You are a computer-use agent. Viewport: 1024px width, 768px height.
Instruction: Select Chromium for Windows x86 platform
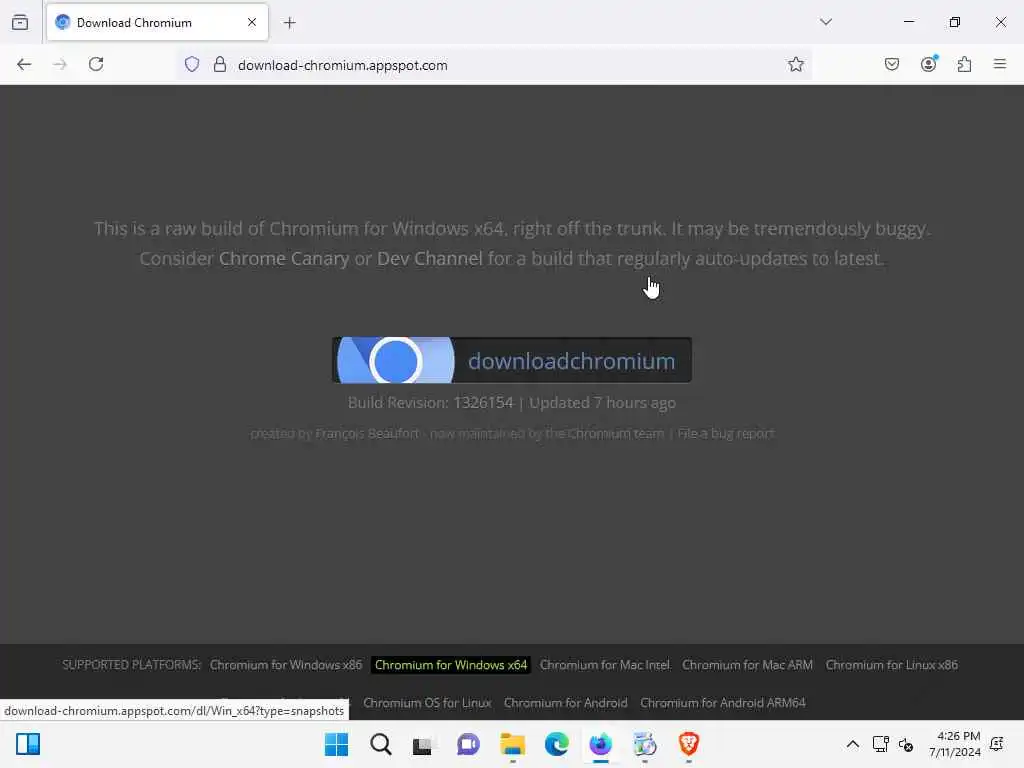286,665
